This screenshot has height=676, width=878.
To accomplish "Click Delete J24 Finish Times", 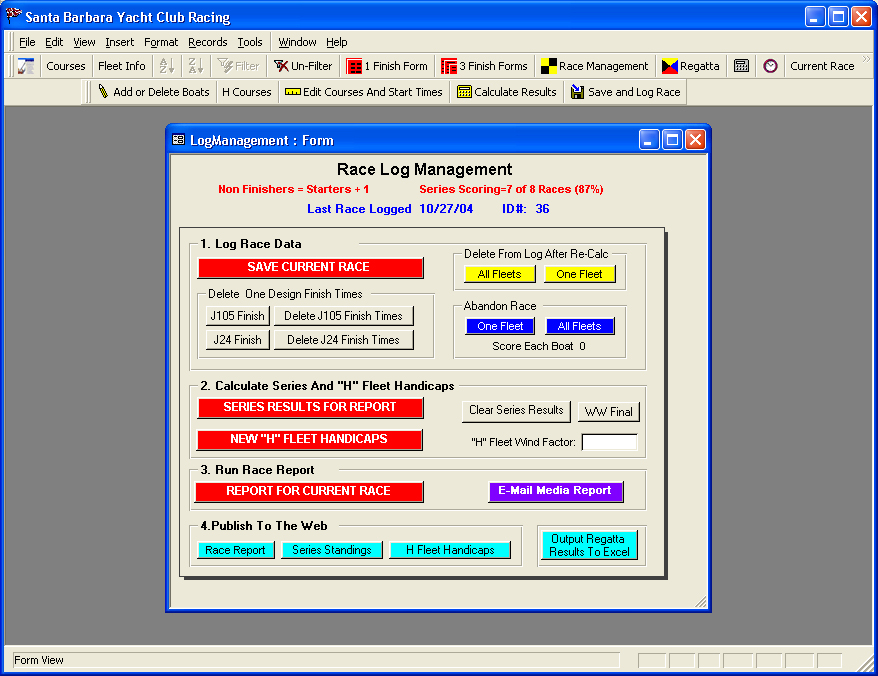I will tap(343, 340).
